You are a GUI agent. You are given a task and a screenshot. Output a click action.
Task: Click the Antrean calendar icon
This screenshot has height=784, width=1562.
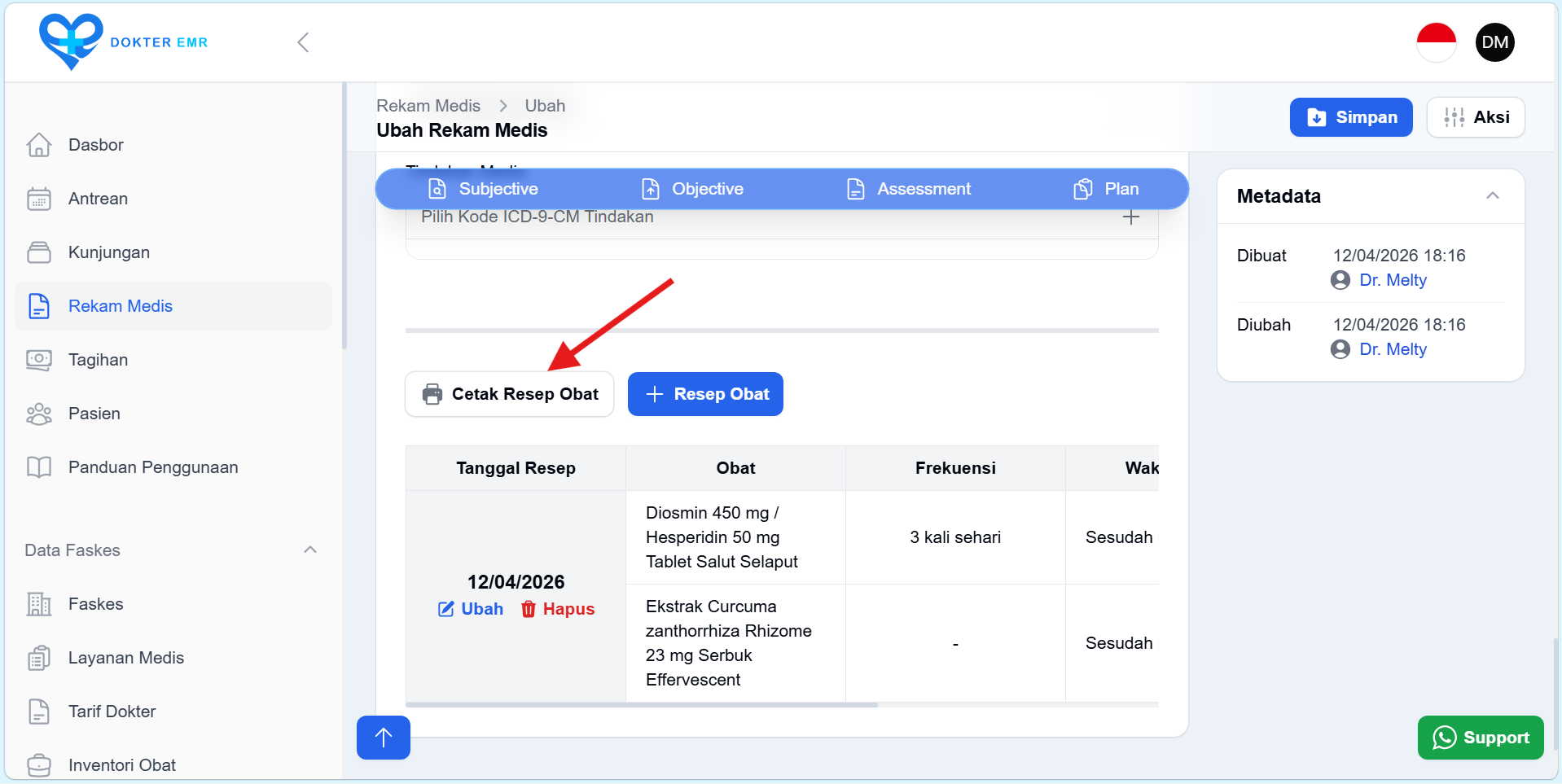click(x=39, y=199)
